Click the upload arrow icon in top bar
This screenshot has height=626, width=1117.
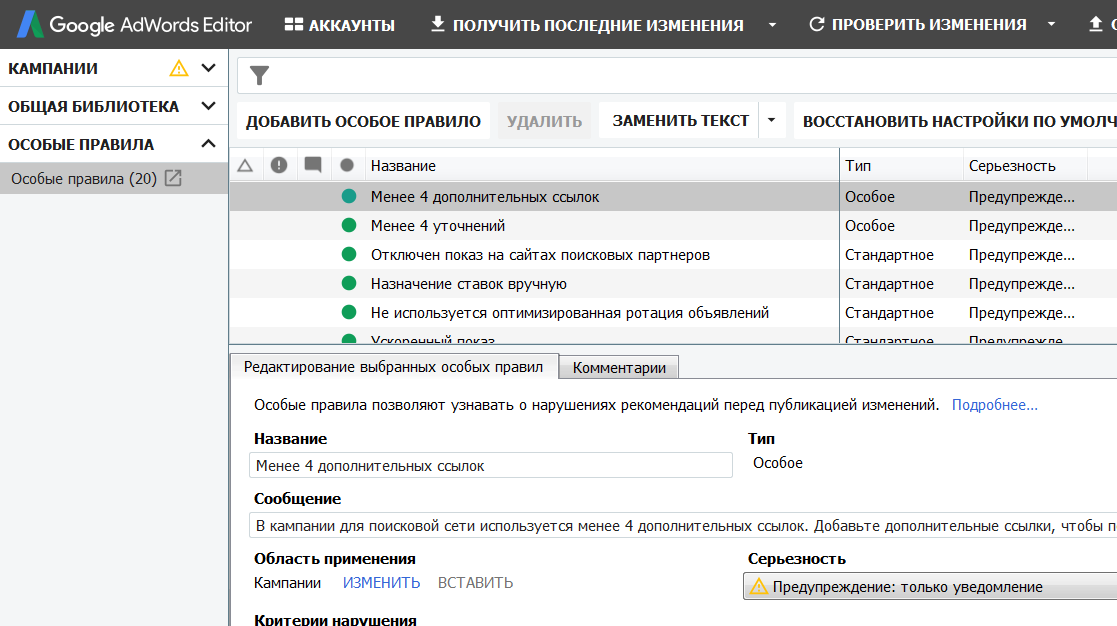click(1096, 24)
